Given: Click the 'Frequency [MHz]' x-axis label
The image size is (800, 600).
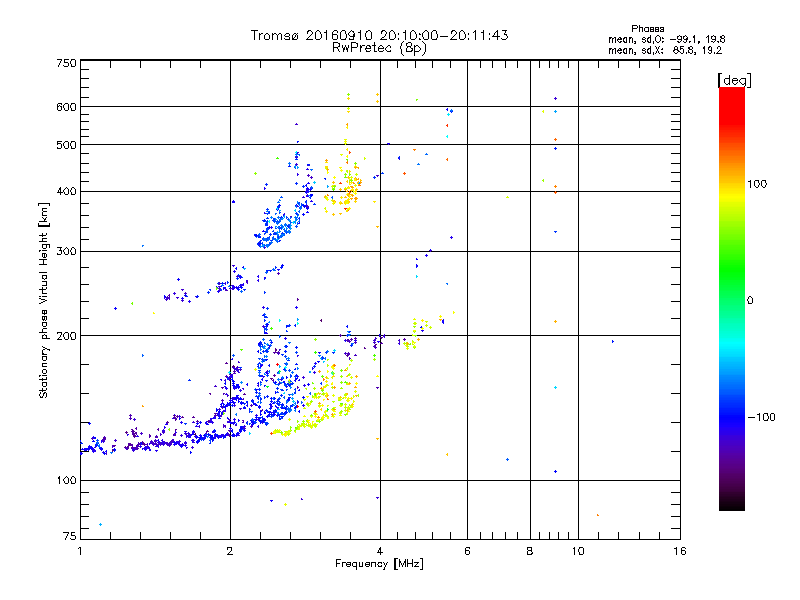Looking at the screenshot, I should (x=379, y=564).
